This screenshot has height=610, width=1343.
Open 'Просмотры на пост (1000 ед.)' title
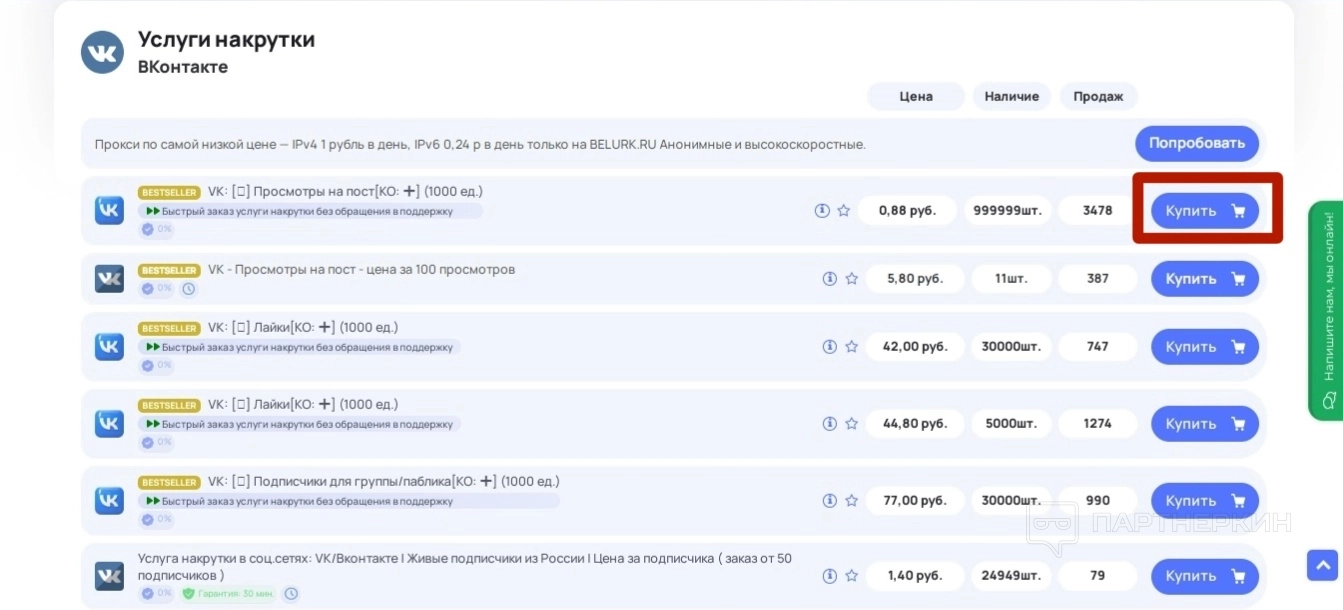(x=345, y=191)
